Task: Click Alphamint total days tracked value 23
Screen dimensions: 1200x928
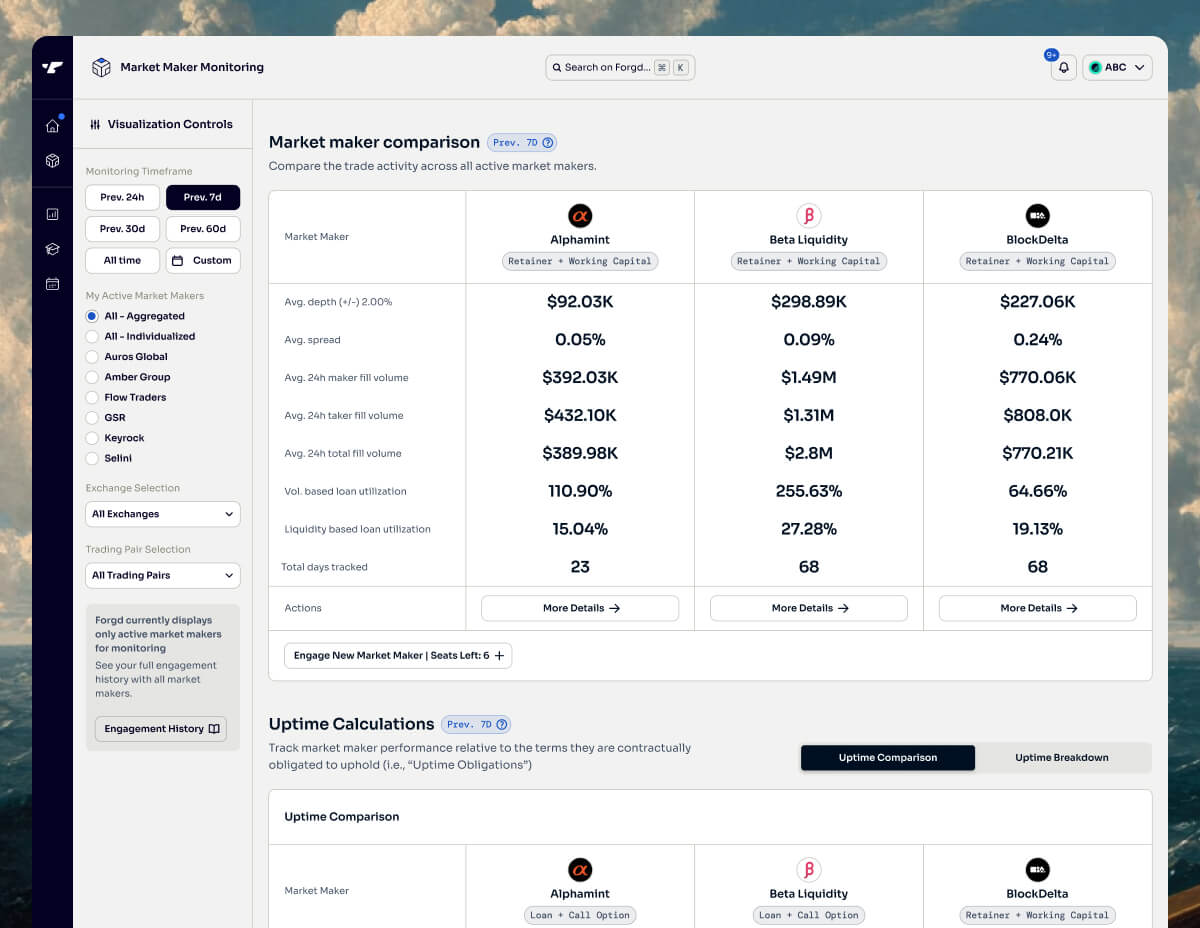Action: click(x=580, y=567)
